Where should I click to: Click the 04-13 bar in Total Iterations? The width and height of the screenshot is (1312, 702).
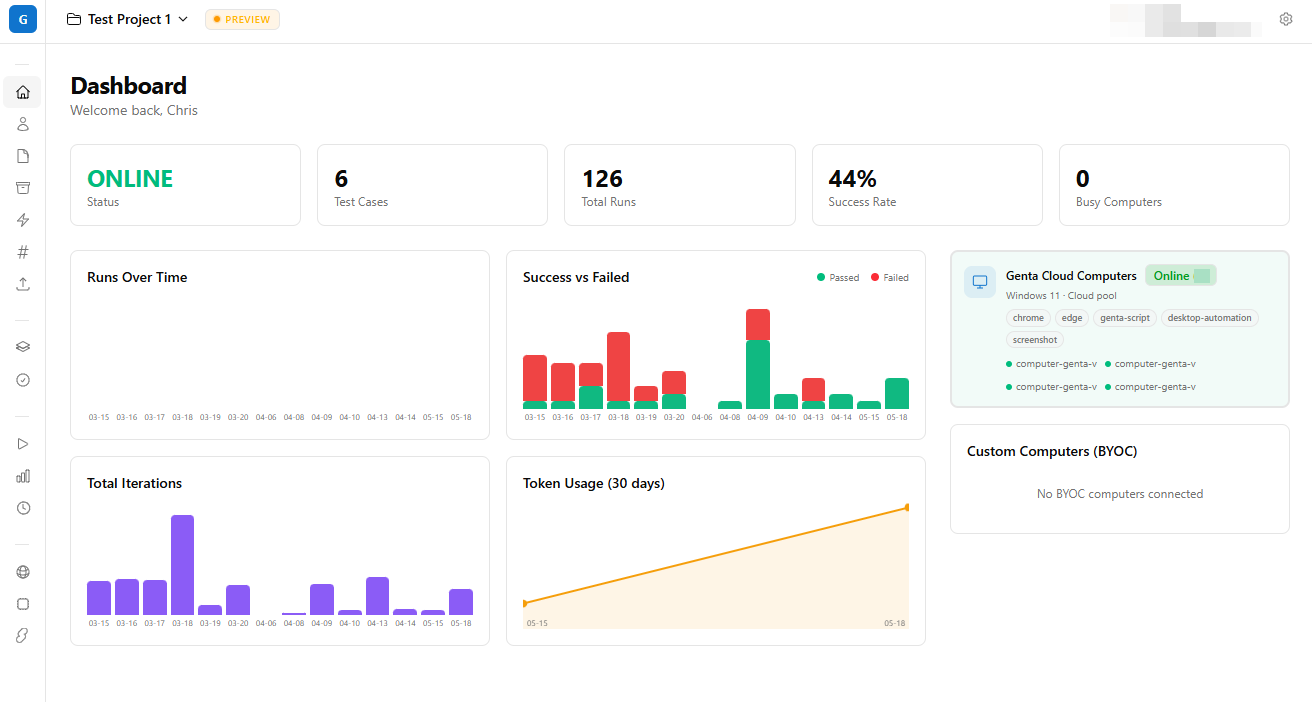377,596
